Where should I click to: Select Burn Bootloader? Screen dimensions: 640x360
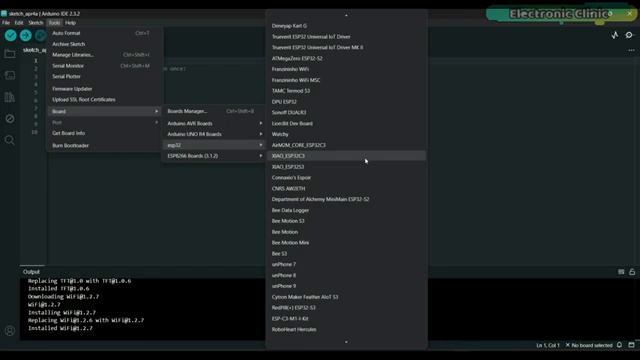pos(104,145)
